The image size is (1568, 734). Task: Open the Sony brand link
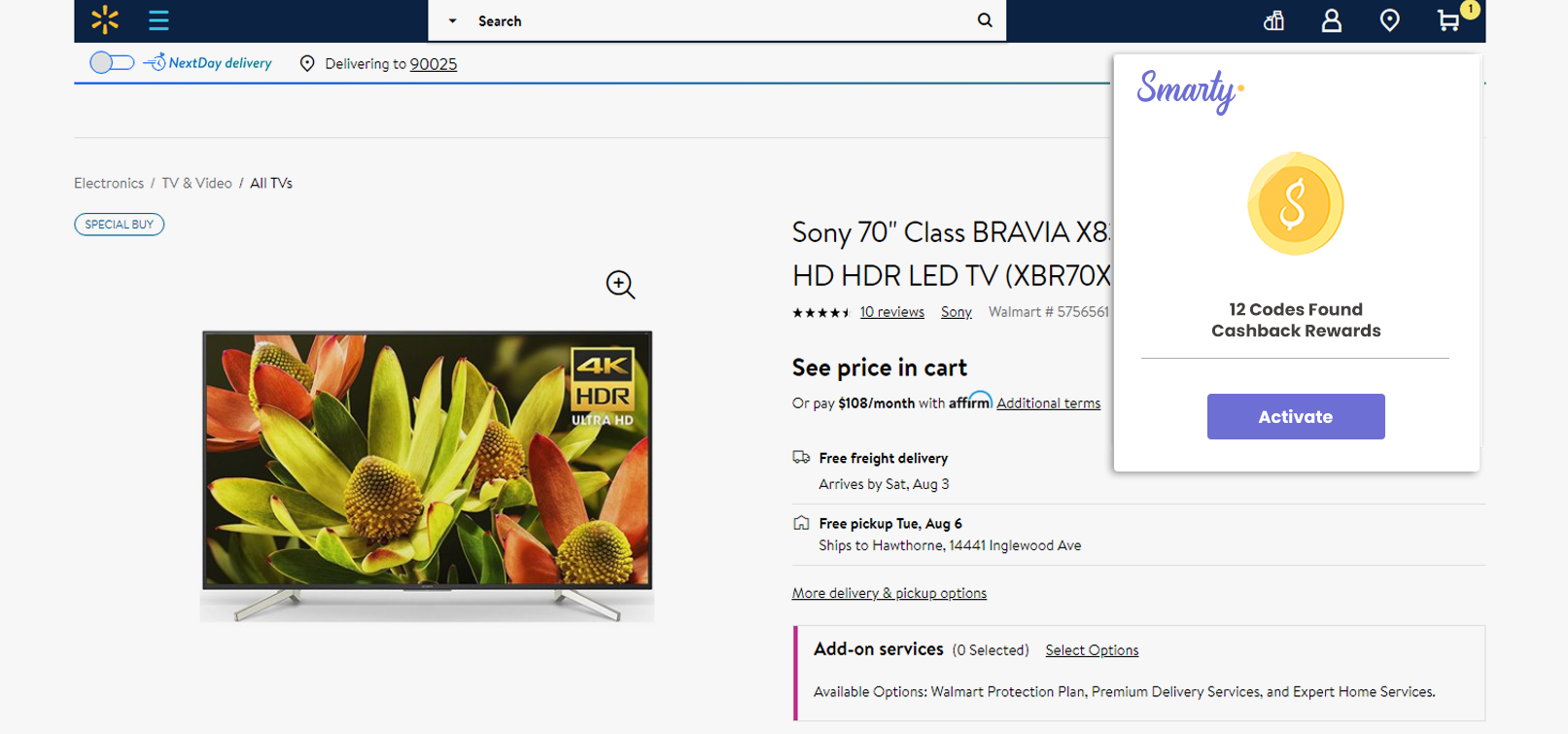point(957,312)
